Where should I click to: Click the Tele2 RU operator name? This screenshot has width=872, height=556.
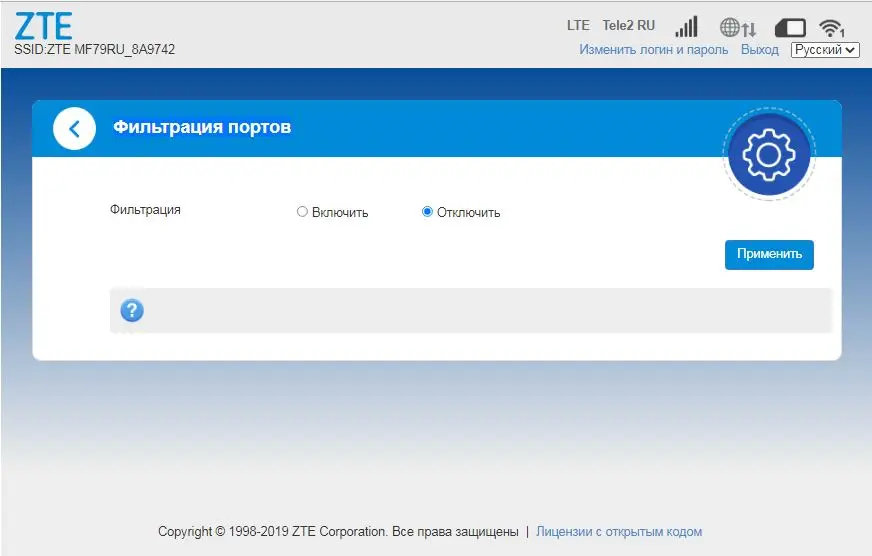(629, 26)
